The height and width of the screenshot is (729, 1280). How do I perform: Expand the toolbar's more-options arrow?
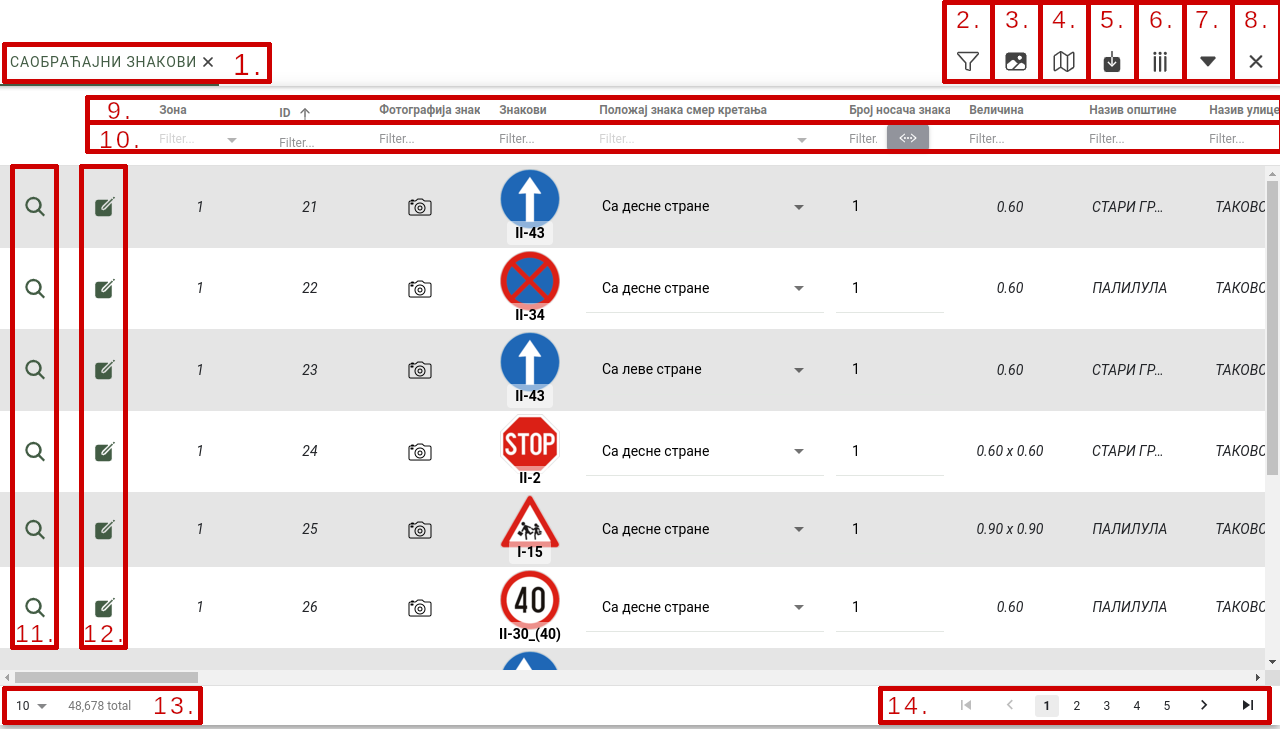tap(1208, 62)
